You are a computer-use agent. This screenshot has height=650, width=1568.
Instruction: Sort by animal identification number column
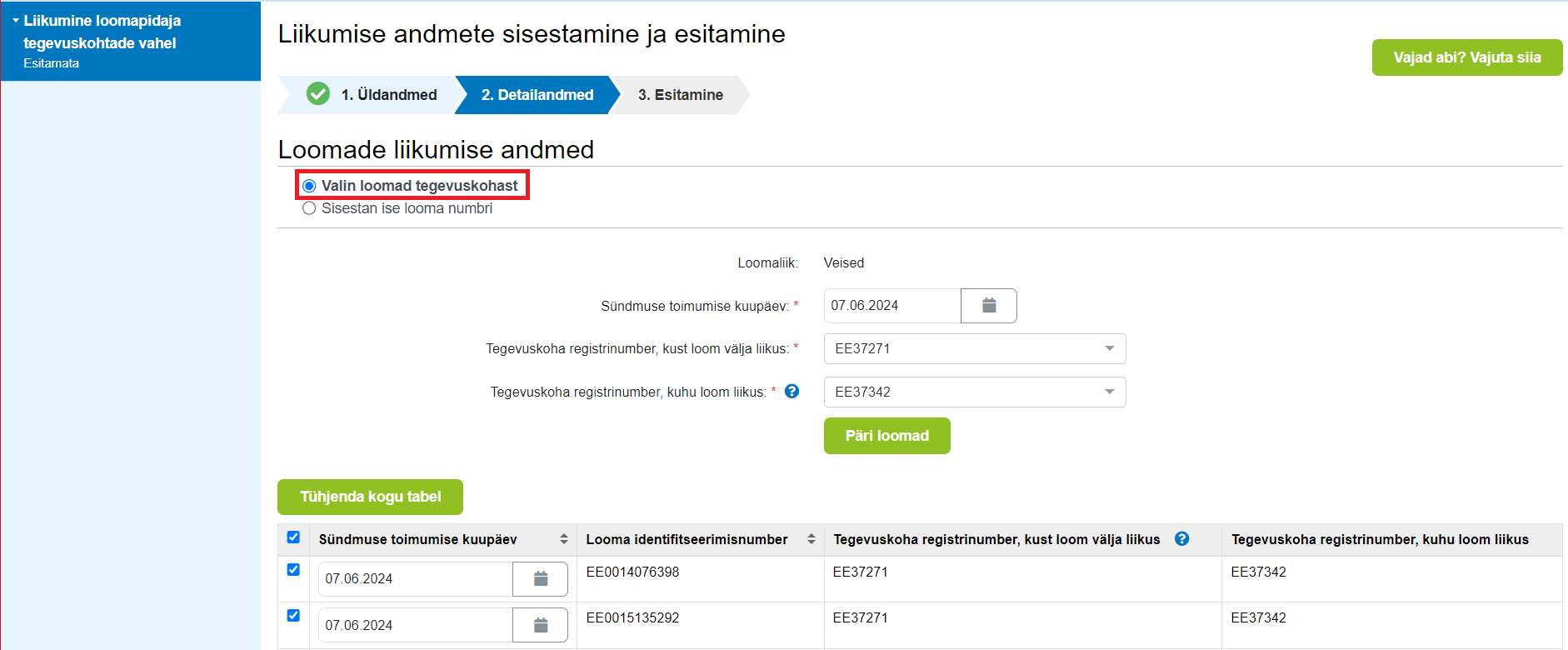811,539
